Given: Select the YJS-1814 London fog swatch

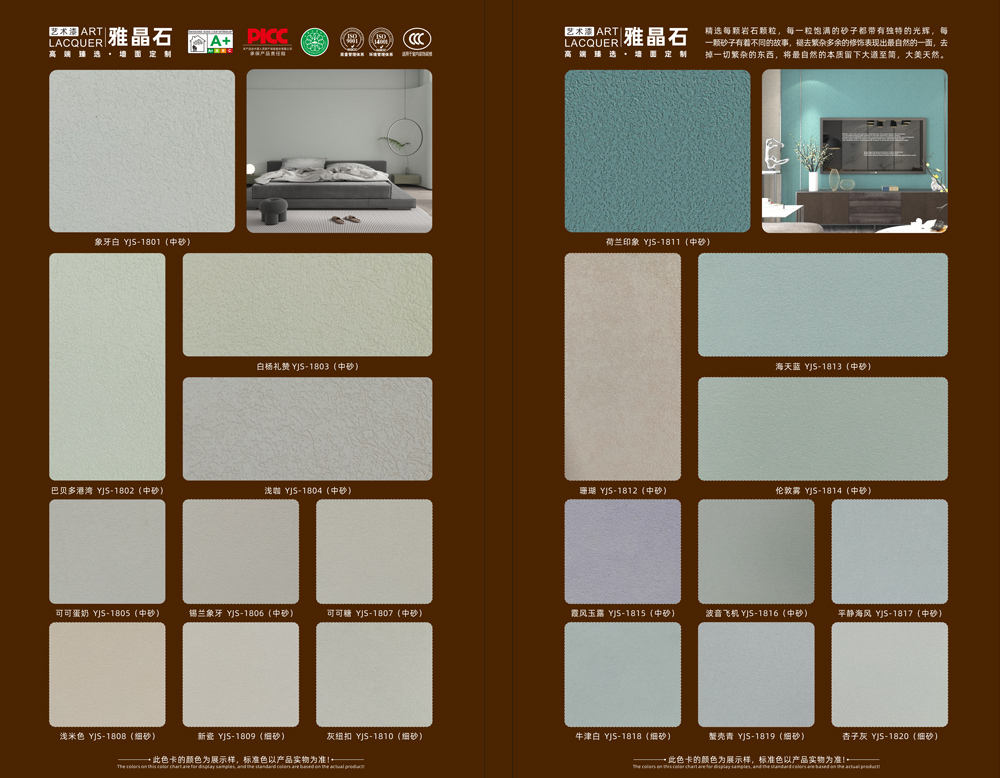Looking at the screenshot, I should [823, 429].
